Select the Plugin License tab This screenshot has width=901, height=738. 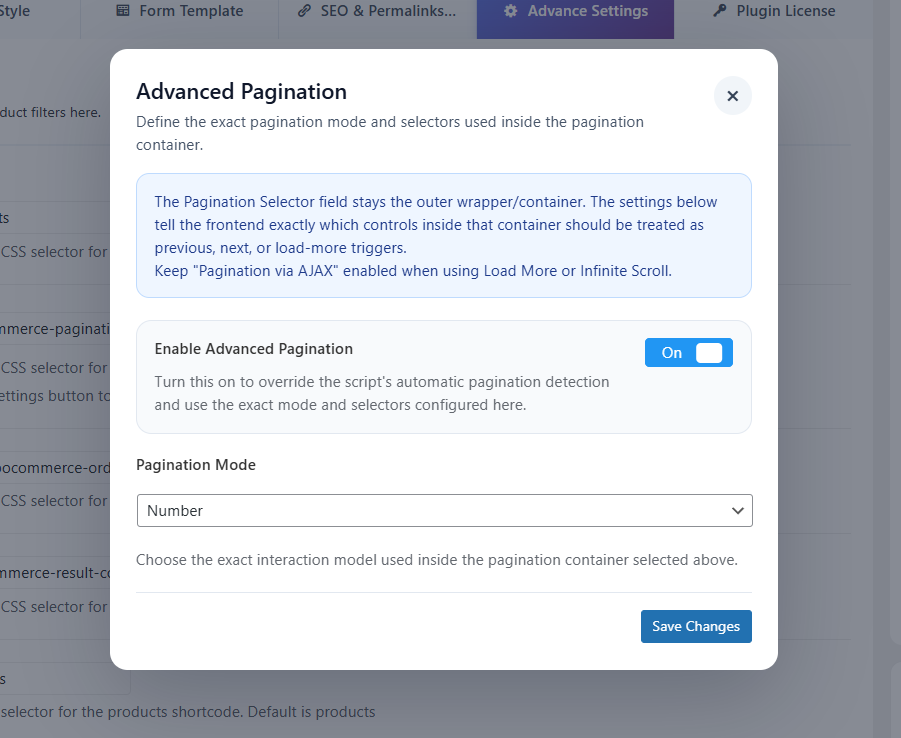point(785,11)
